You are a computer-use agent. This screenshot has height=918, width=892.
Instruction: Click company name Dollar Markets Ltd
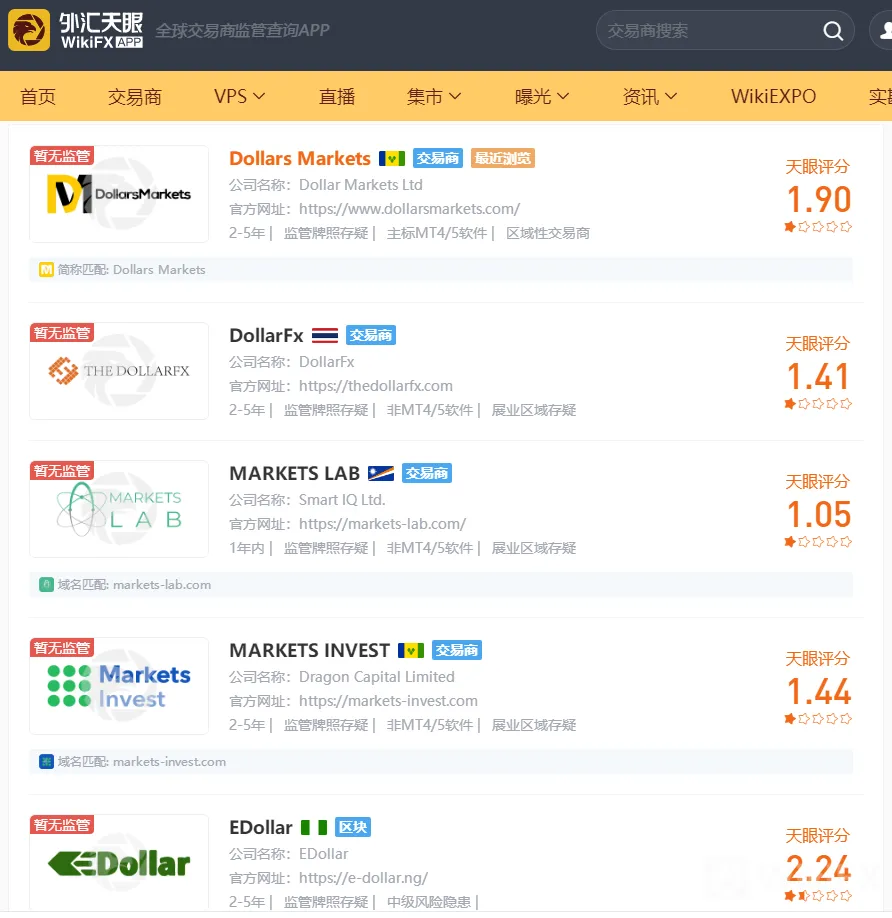(x=361, y=185)
